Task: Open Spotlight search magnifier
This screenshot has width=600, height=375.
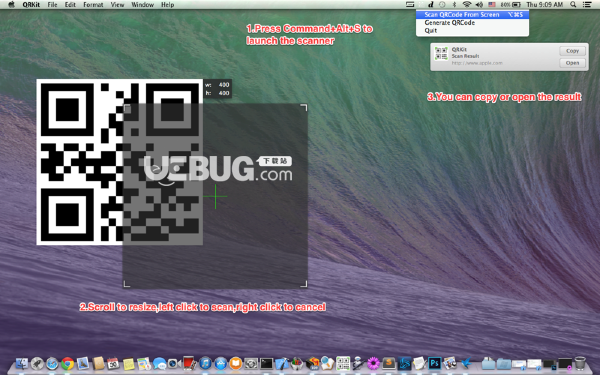Action: (573, 5)
